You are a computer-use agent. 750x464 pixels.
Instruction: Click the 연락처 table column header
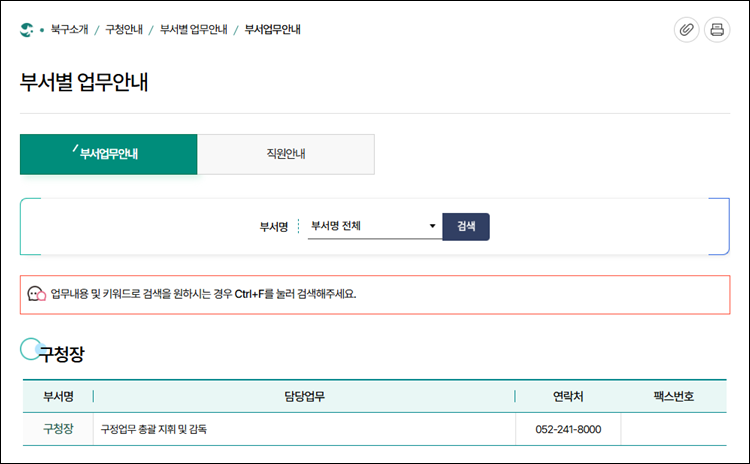coord(568,396)
